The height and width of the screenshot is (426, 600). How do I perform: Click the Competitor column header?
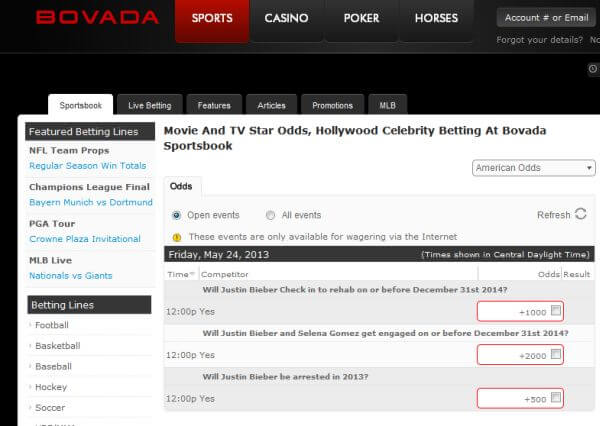pyautogui.click(x=225, y=274)
